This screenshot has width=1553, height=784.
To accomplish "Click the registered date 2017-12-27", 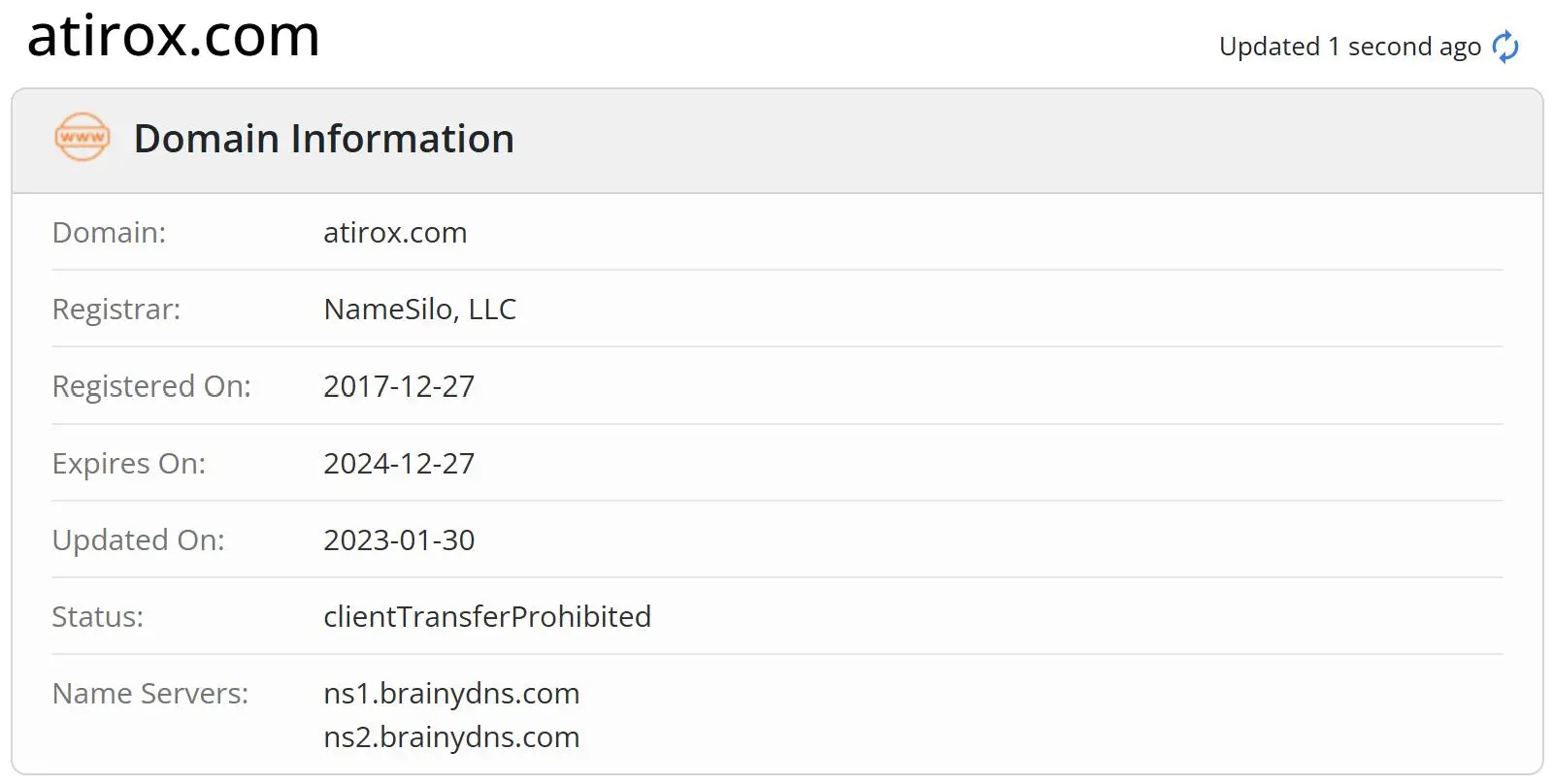I will tap(399, 386).
